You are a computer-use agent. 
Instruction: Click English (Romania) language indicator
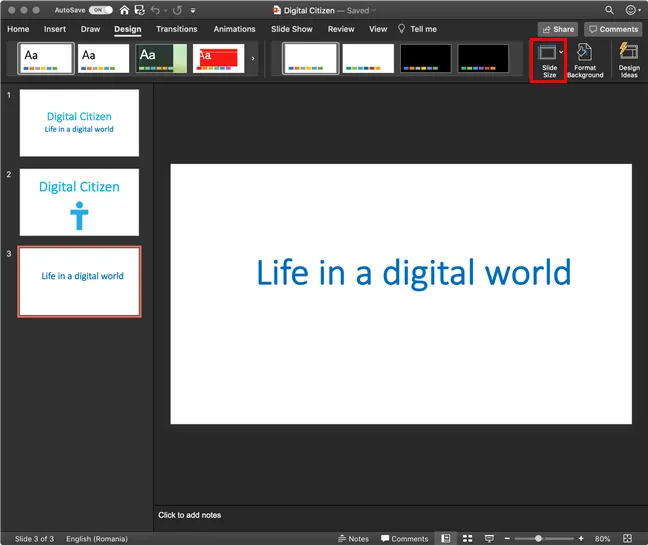click(x=97, y=539)
